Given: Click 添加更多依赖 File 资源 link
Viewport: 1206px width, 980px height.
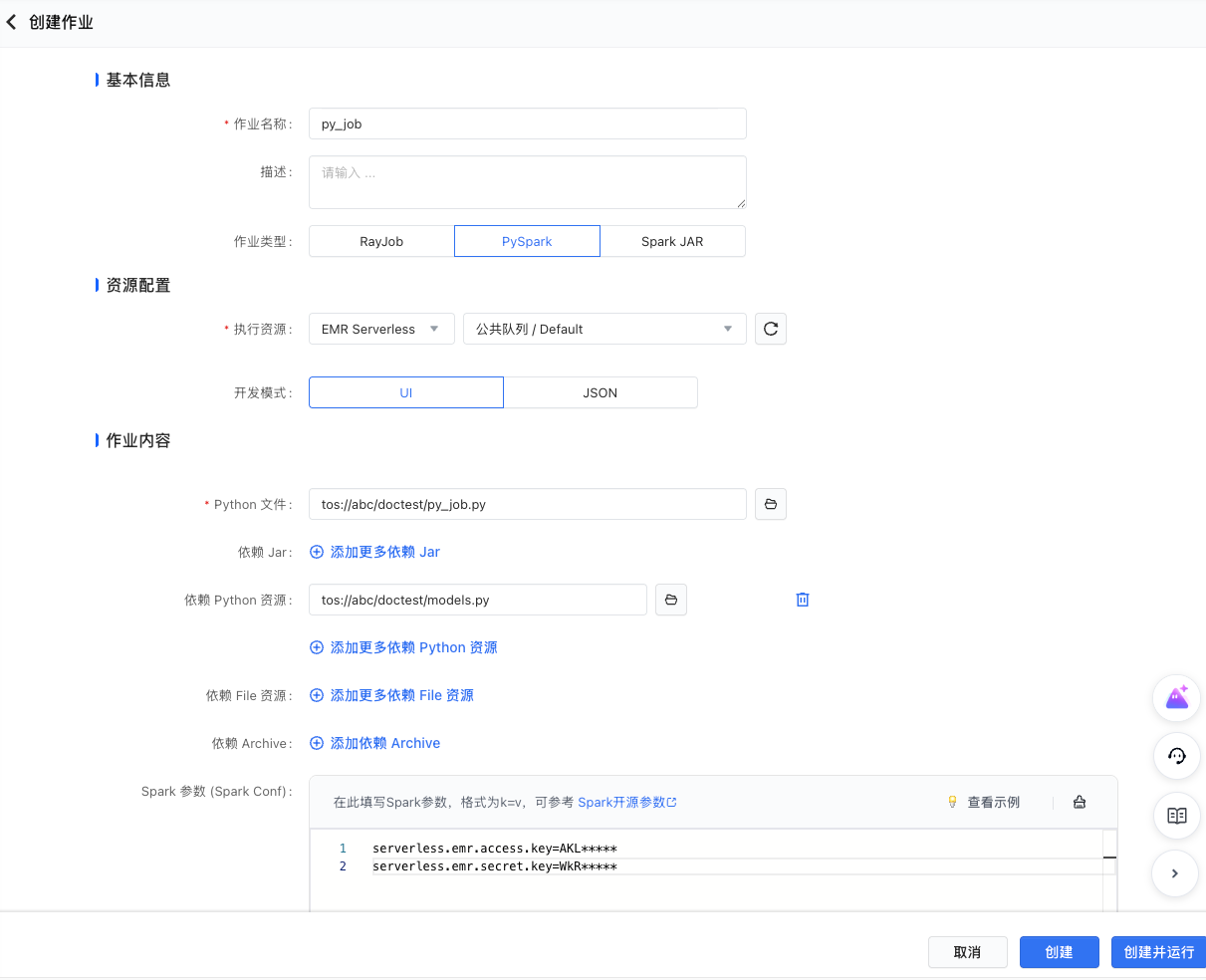Looking at the screenshot, I should tap(402, 695).
